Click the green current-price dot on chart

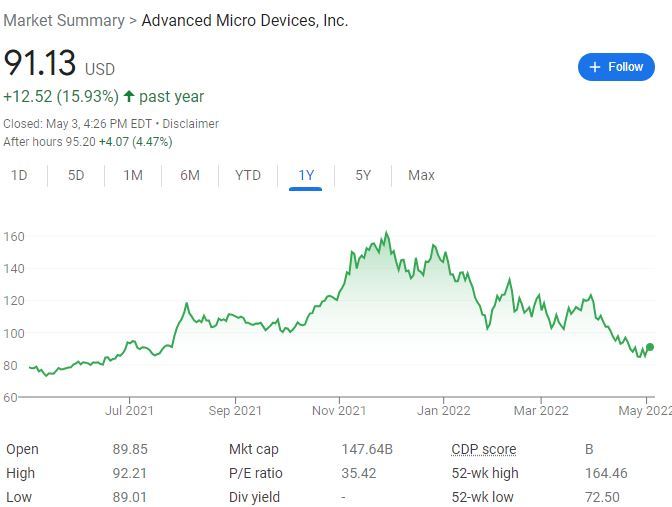tap(650, 347)
